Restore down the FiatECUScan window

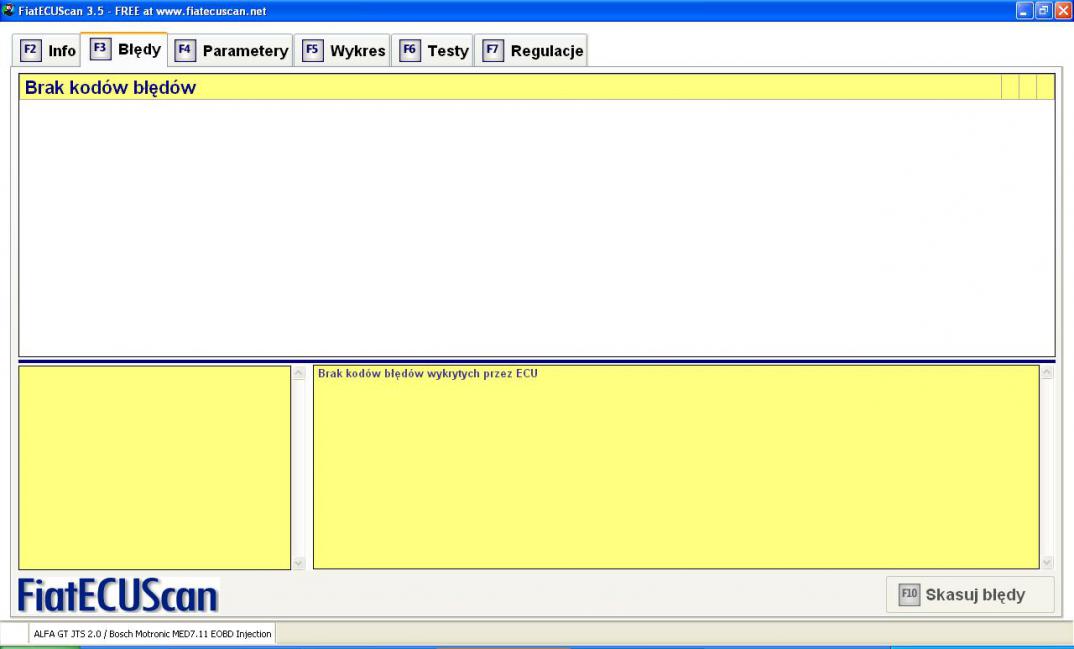point(1043,10)
